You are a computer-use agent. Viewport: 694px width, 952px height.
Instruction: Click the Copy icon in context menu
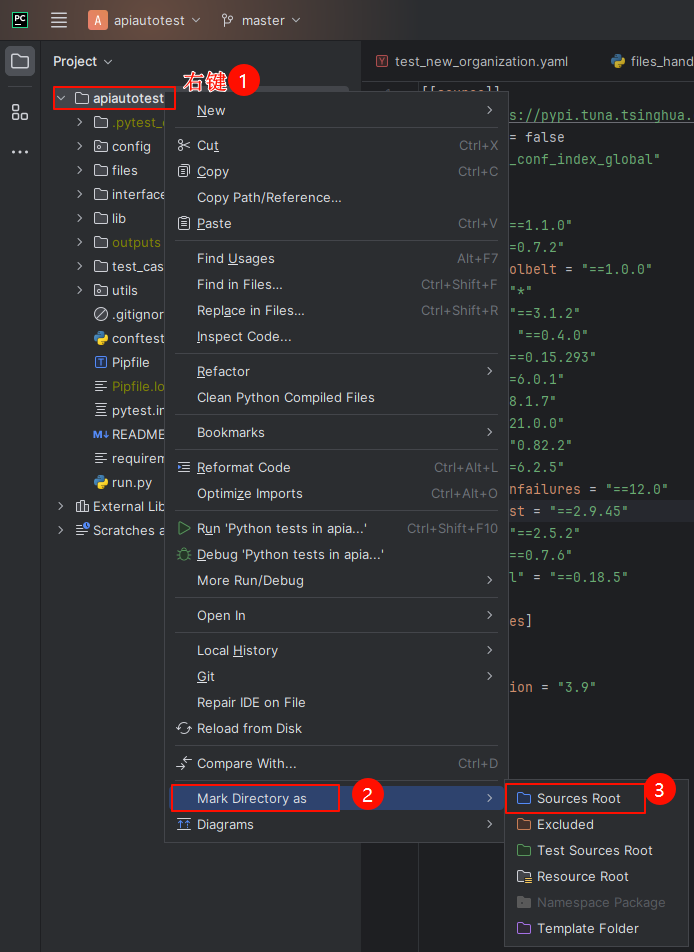point(186,171)
